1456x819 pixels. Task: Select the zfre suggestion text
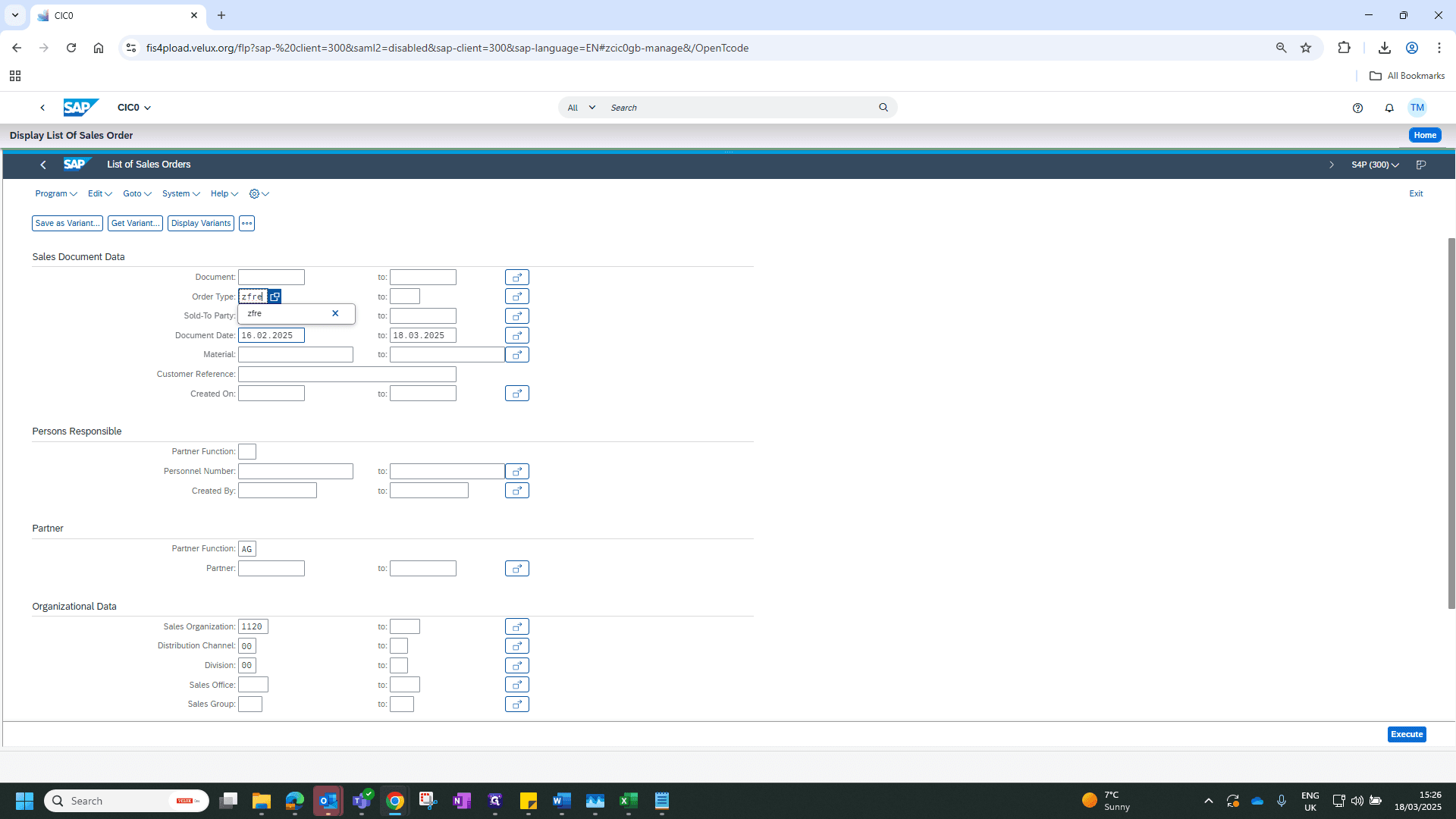[x=254, y=314]
